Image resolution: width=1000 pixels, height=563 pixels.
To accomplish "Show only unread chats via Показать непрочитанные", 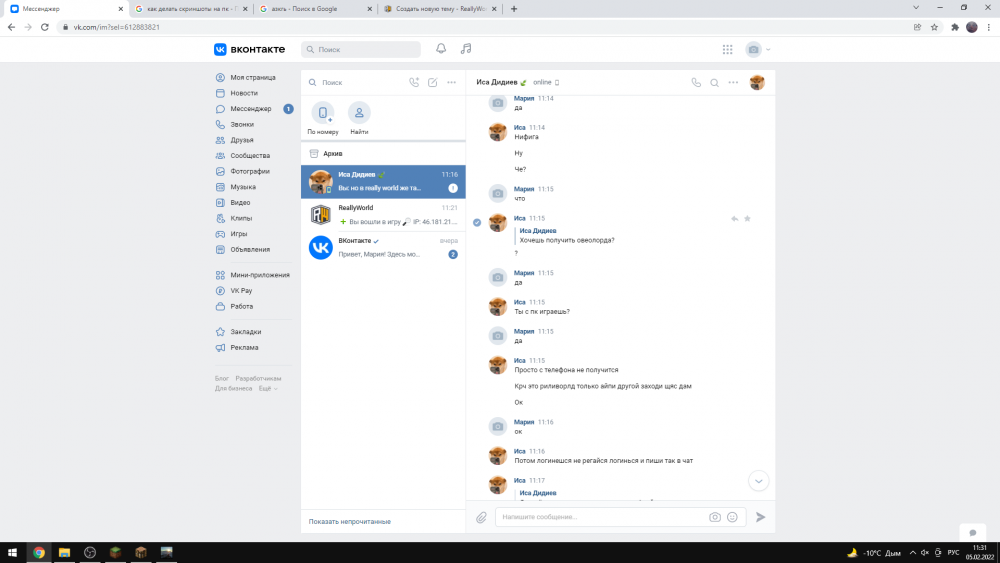I will pyautogui.click(x=349, y=522).
